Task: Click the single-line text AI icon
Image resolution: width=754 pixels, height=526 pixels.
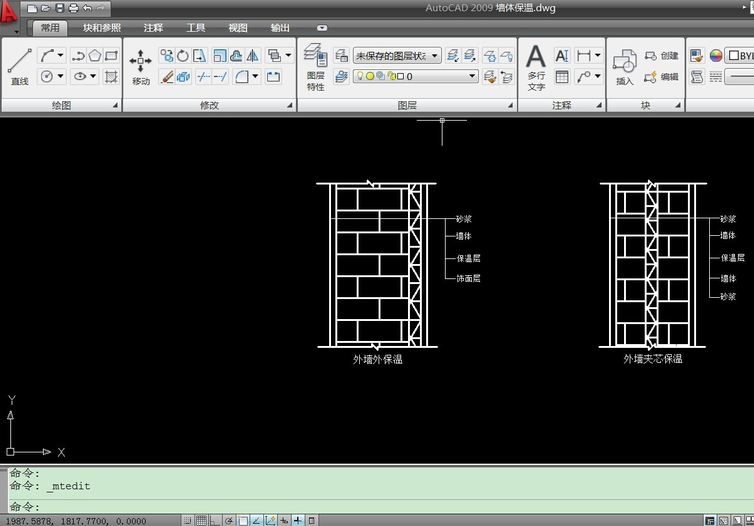Action: (x=562, y=56)
